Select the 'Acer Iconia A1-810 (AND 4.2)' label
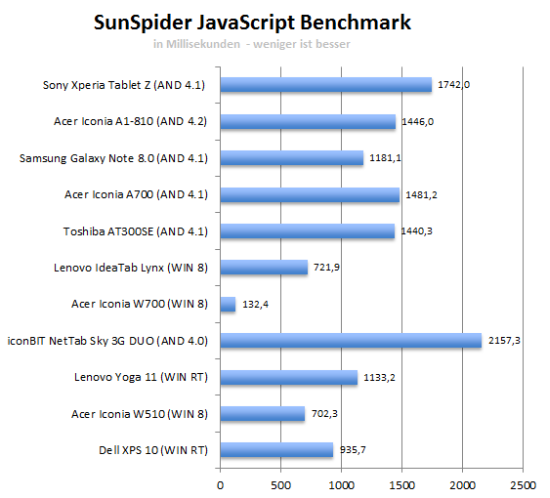This screenshot has width=550, height=498. pos(130,121)
